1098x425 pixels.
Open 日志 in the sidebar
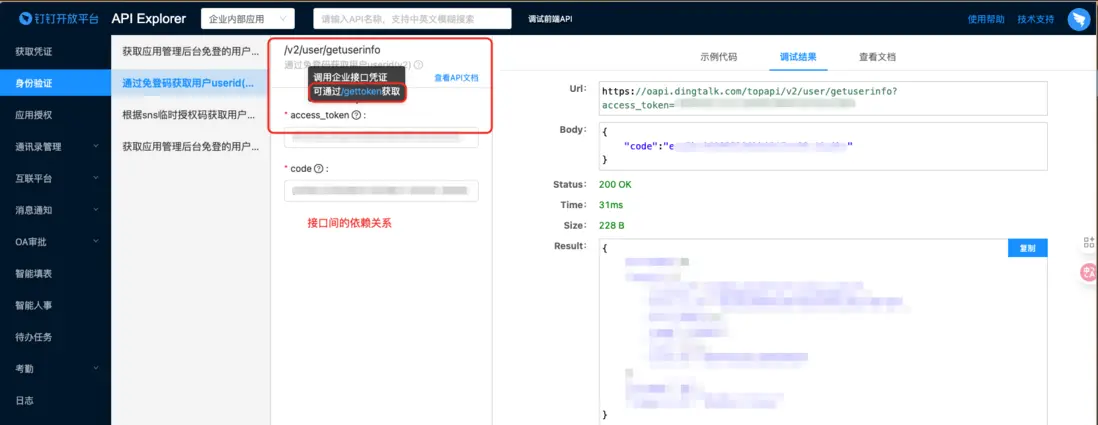pos(55,400)
